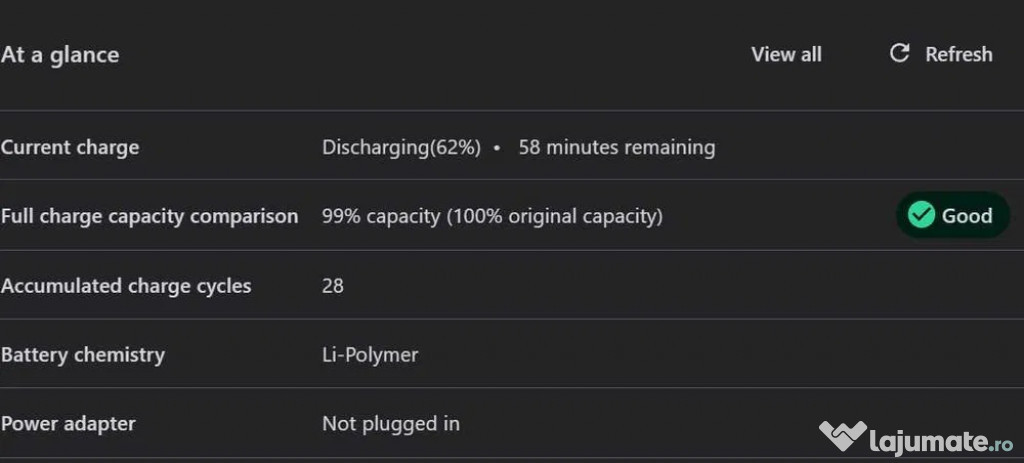Click the Discharging(62%) status text
This screenshot has height=463, width=1024.
point(401,148)
